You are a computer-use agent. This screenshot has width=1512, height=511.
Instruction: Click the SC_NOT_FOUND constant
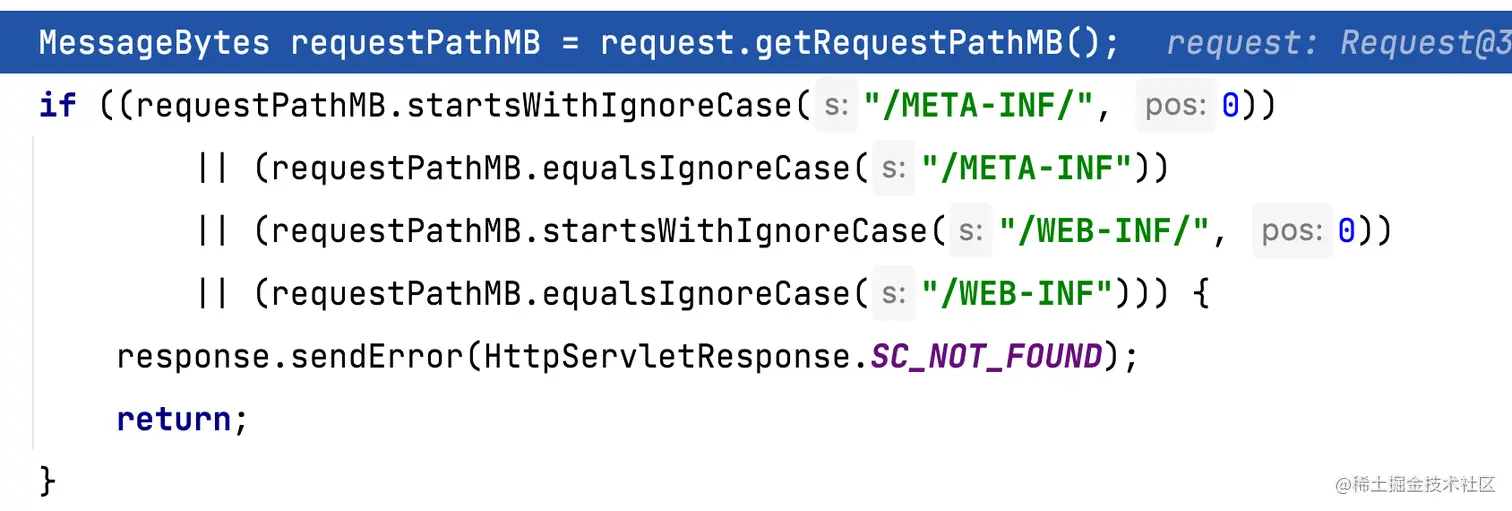tap(987, 356)
